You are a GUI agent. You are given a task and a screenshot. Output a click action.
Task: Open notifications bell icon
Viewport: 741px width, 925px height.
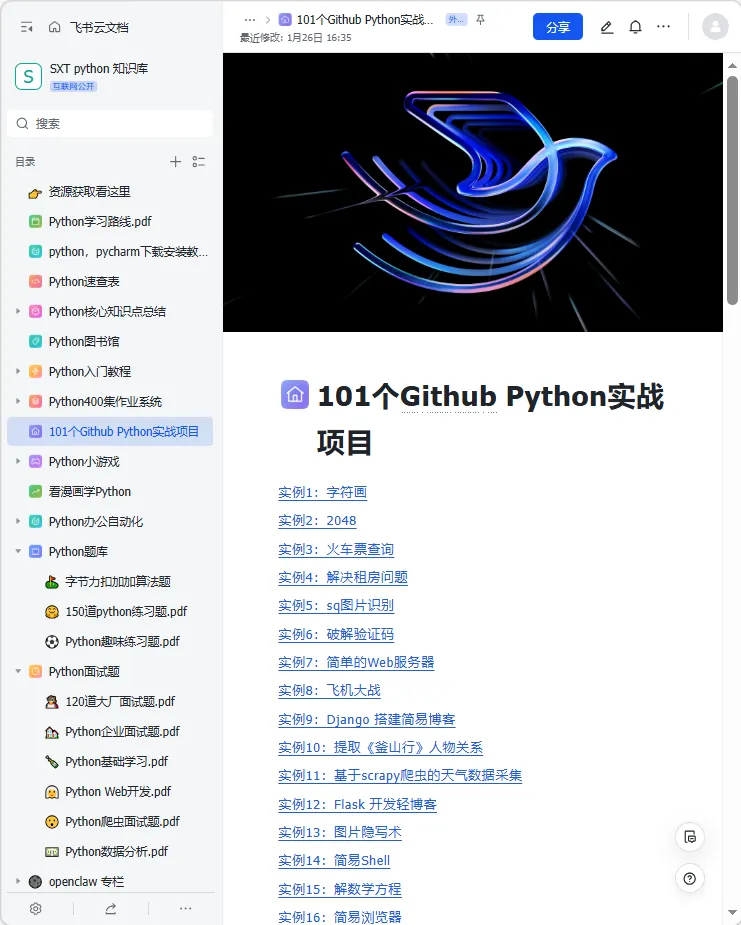[635, 27]
